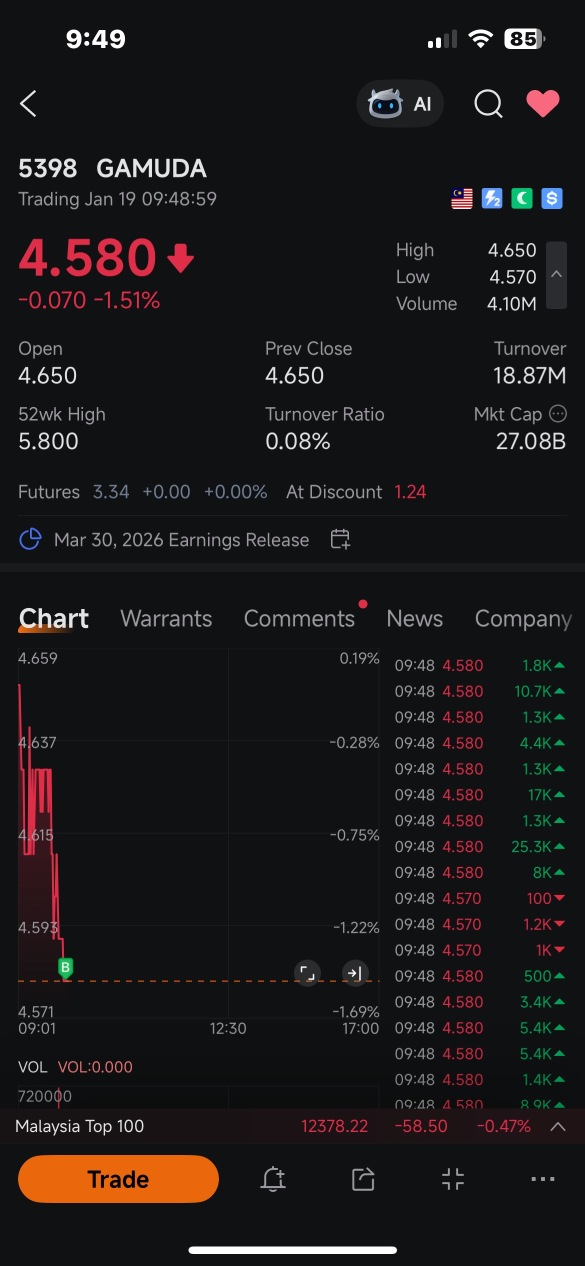The height and width of the screenshot is (1266, 585).
Task: Tap the Malaysia flag market icon
Action: pyautogui.click(x=462, y=199)
